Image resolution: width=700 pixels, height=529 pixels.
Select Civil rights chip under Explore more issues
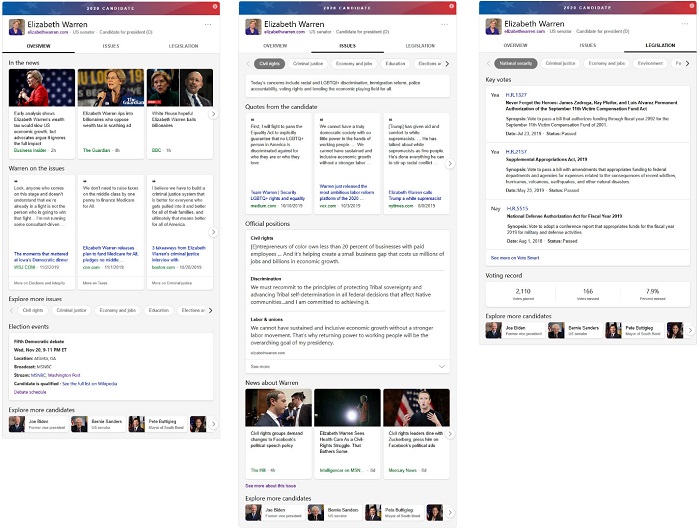(x=33, y=310)
